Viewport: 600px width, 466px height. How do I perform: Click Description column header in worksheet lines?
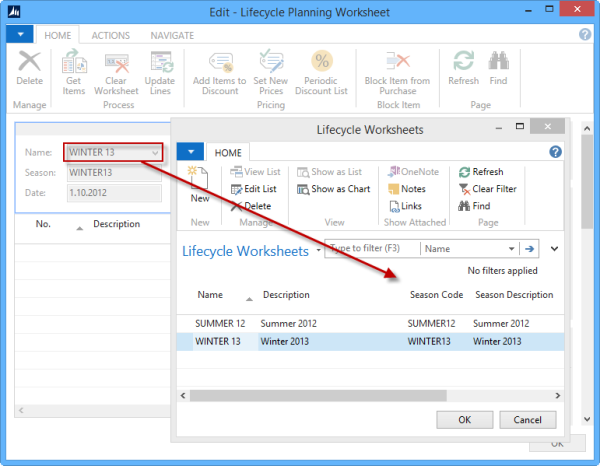(117, 224)
